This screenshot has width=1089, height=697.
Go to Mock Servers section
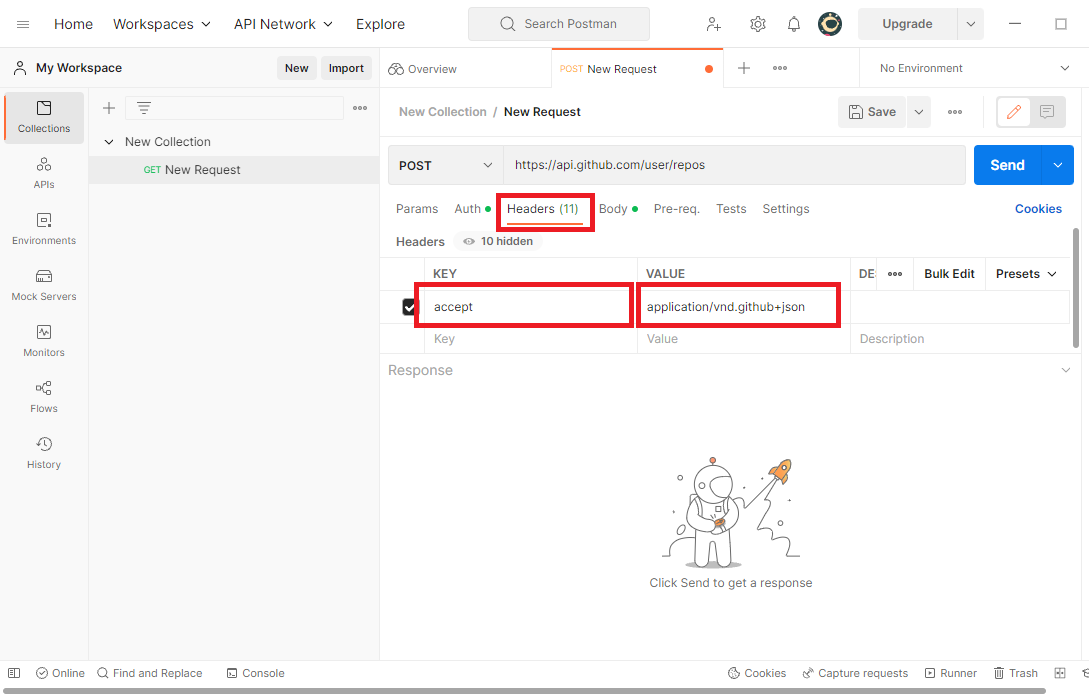(43, 286)
